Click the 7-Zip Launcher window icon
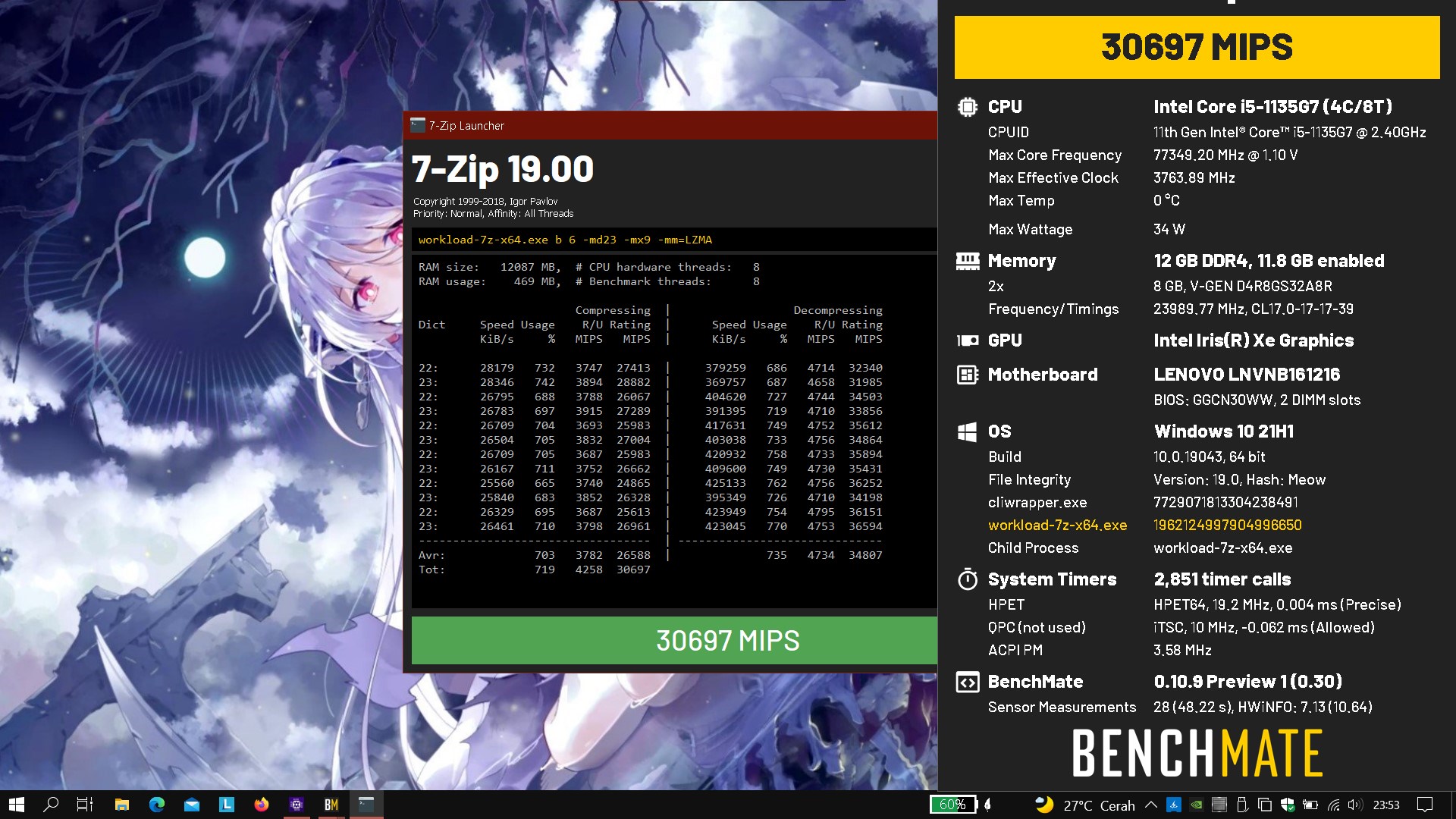Image resolution: width=1456 pixels, height=819 pixels. click(418, 125)
